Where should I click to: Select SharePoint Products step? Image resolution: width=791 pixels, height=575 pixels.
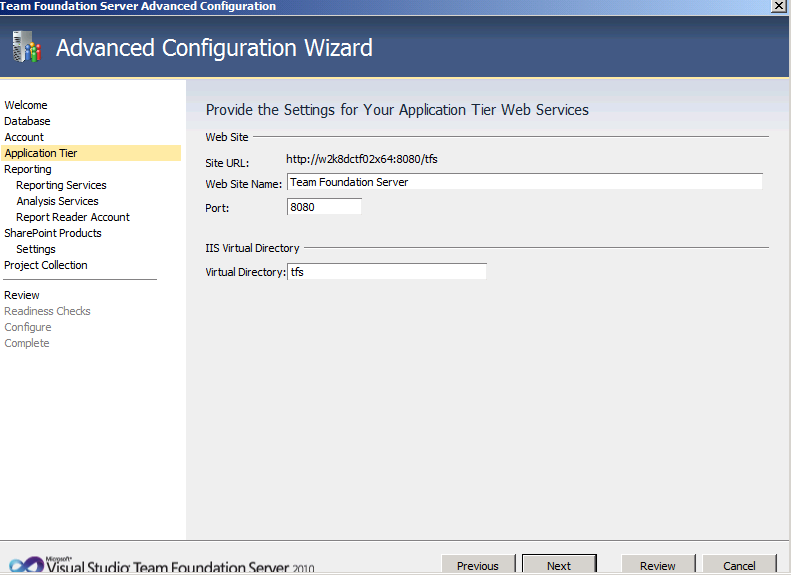(53, 233)
